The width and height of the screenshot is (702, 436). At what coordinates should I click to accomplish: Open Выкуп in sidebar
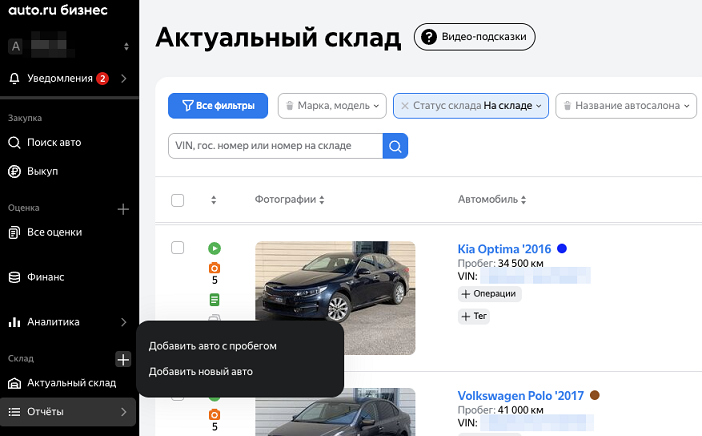click(43, 171)
